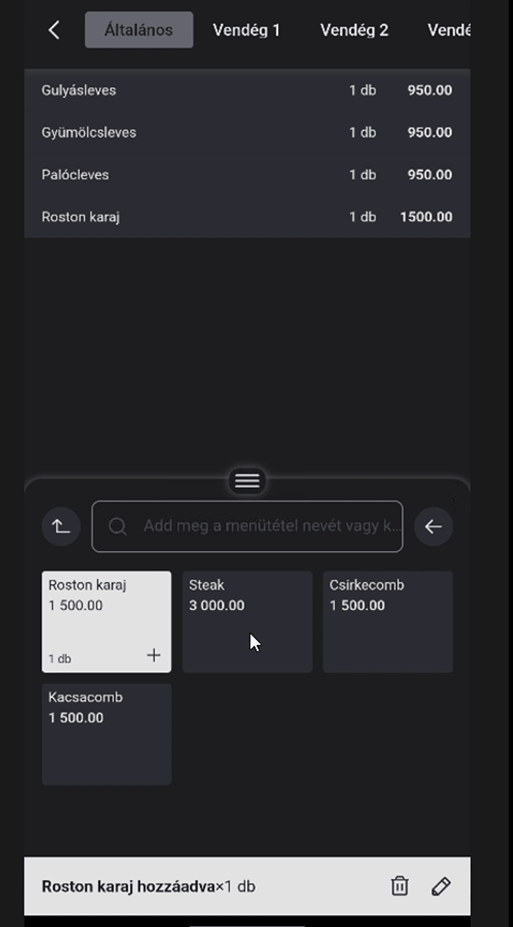Focus the menu item search field
The height and width of the screenshot is (927, 513).
point(247,526)
